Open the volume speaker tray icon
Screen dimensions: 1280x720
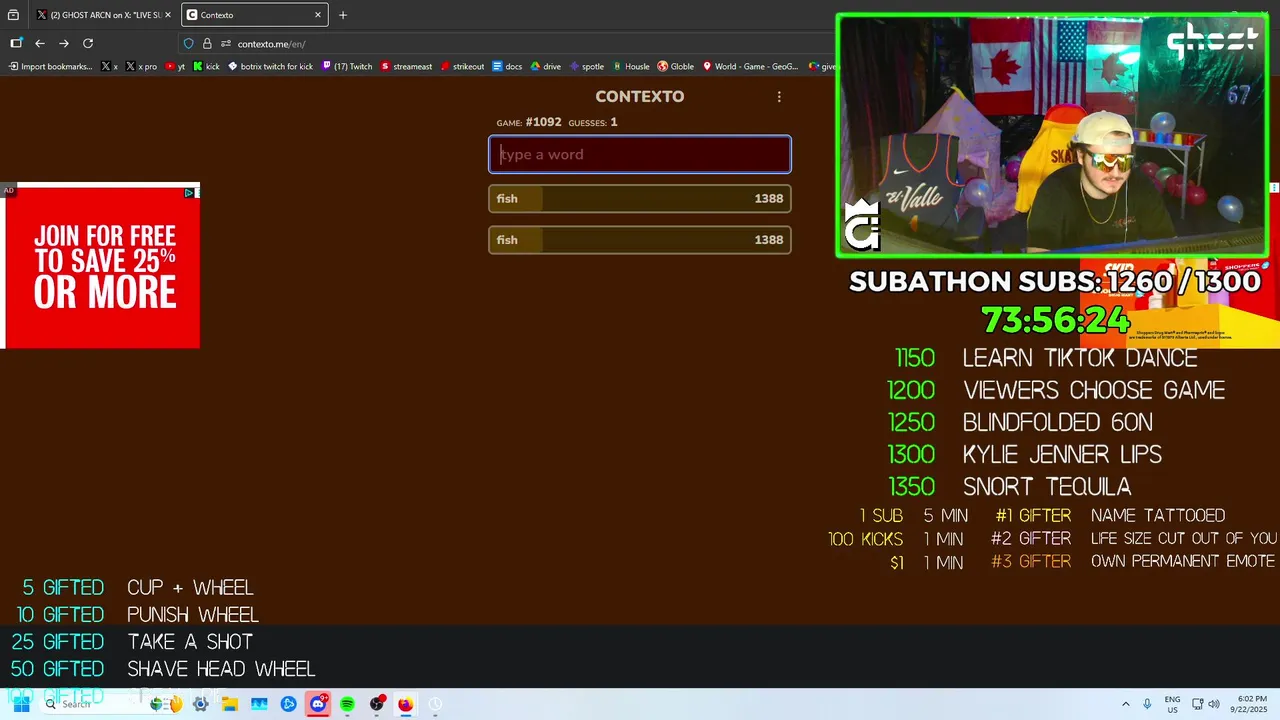[x=1214, y=704]
